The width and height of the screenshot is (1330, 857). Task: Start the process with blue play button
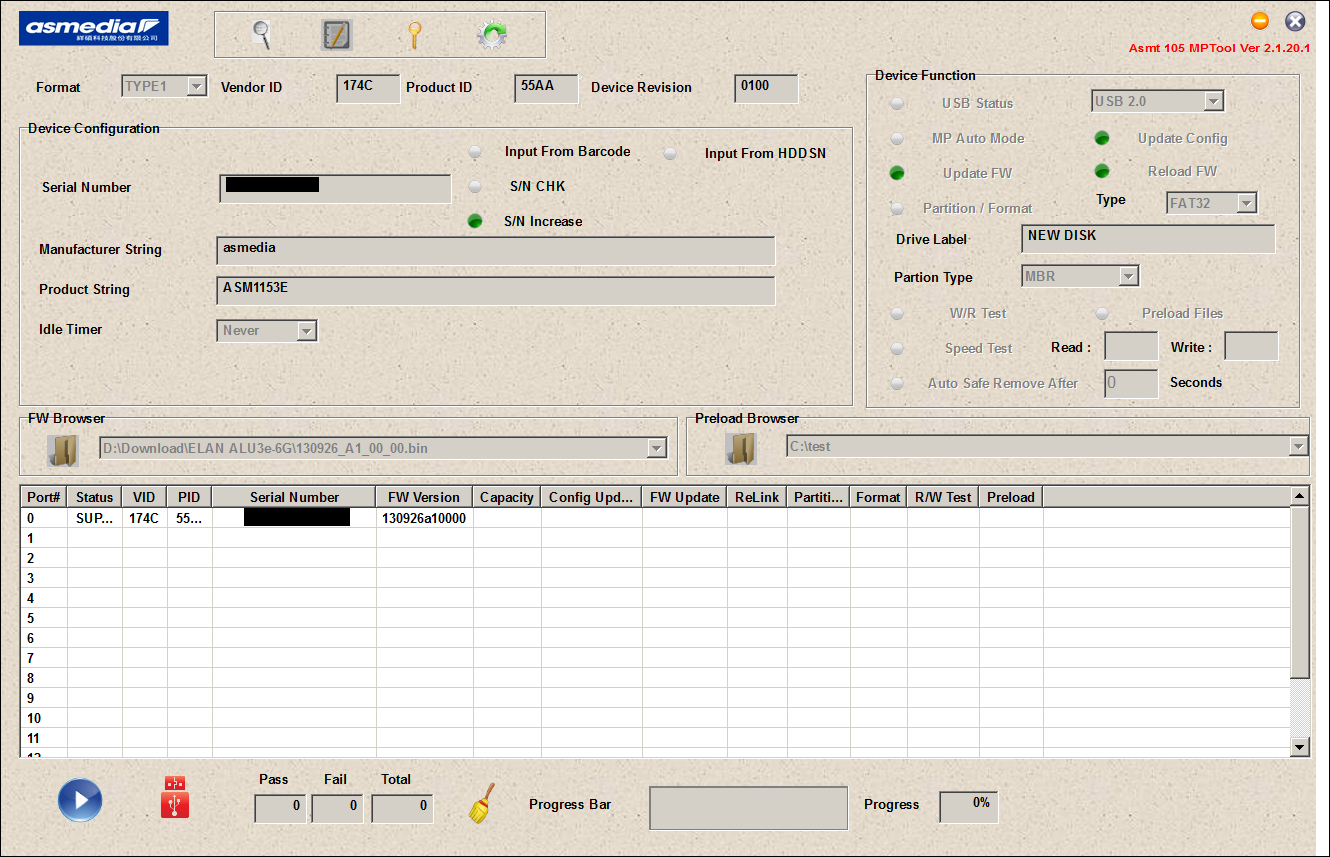[x=80, y=800]
